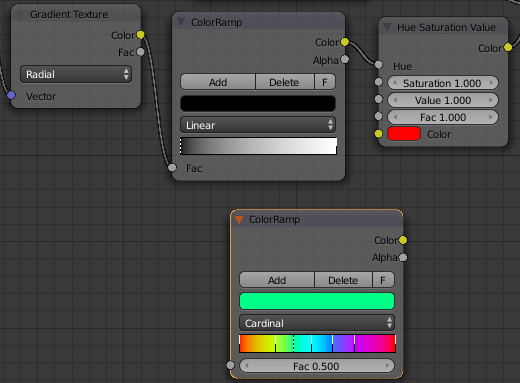
Task: Click Add in the Cardinal ColorRamp
Action: pyautogui.click(x=277, y=280)
